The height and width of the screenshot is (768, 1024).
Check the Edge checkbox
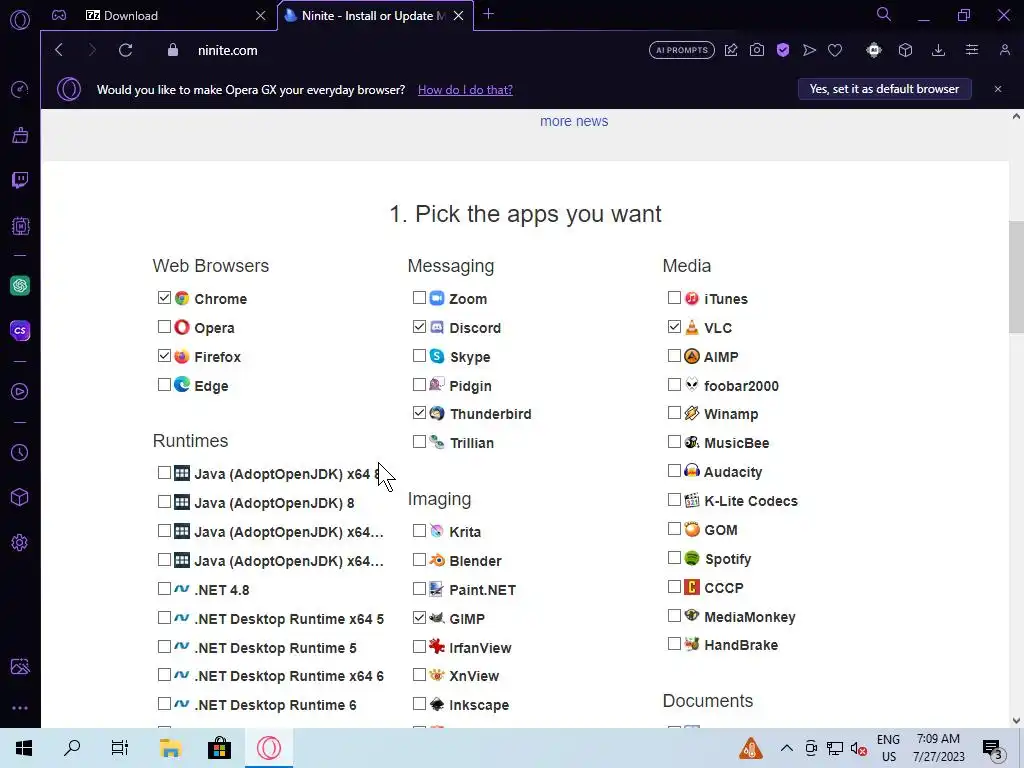click(164, 385)
